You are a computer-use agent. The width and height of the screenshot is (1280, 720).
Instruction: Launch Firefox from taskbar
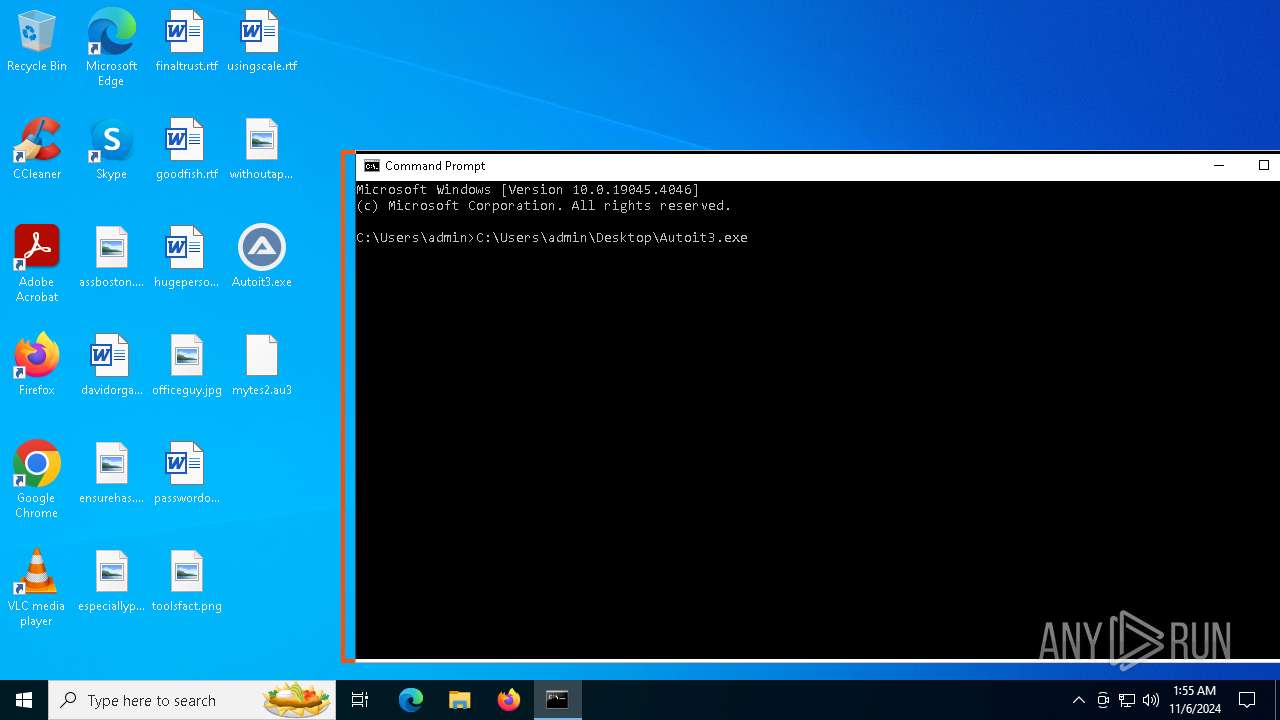(x=509, y=700)
